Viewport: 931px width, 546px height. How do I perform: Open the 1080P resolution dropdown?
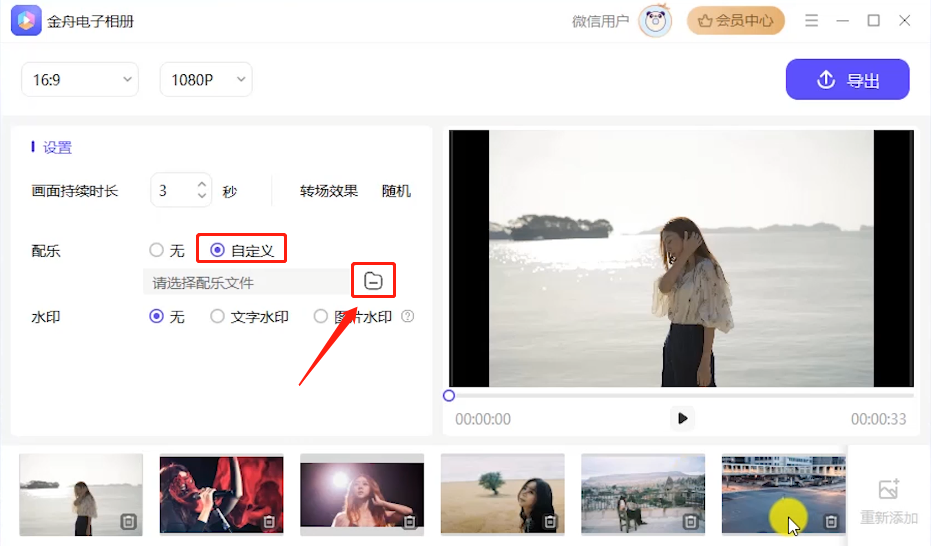[x=206, y=80]
